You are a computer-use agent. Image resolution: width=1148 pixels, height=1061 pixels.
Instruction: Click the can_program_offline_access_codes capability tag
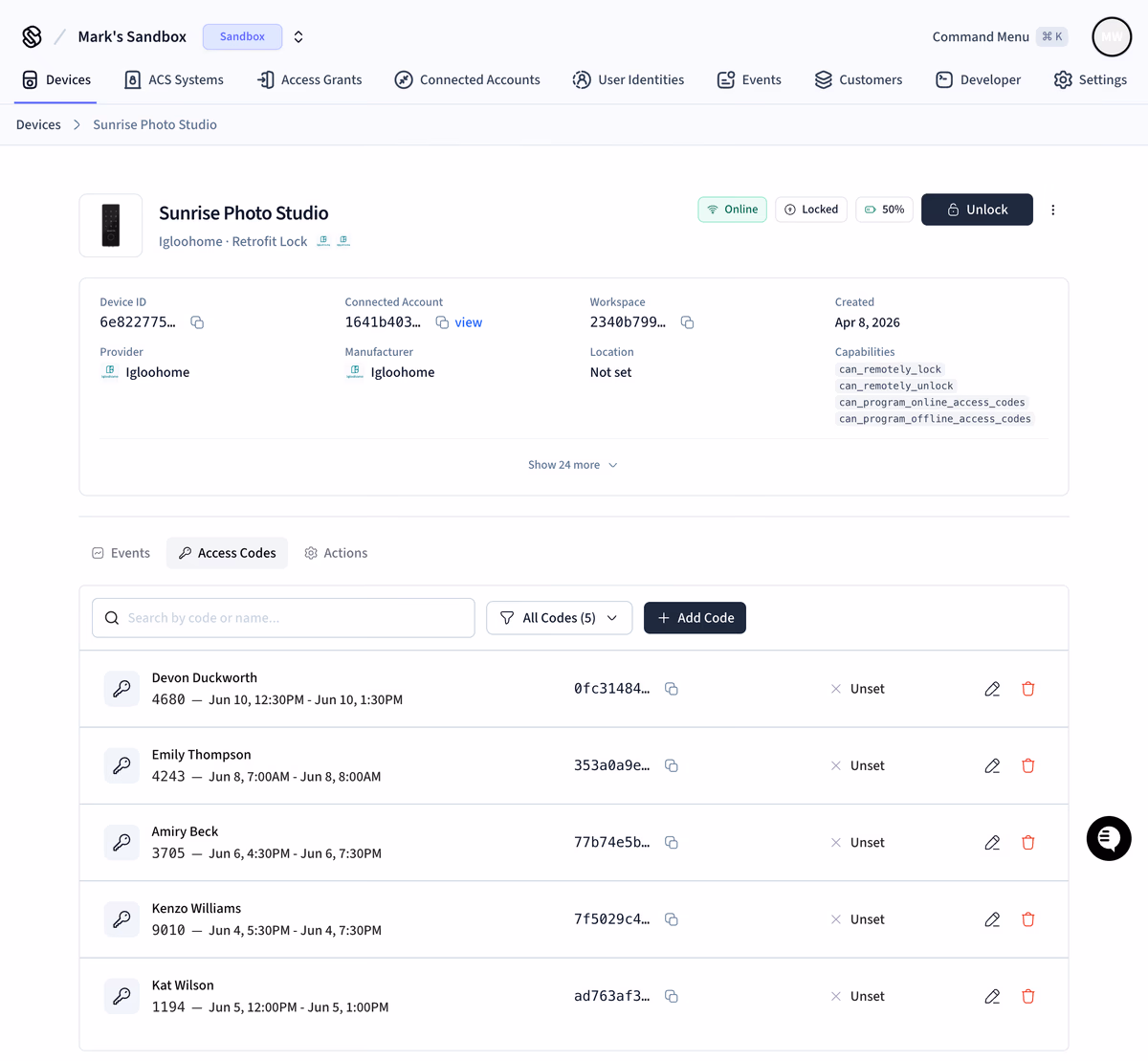935,419
